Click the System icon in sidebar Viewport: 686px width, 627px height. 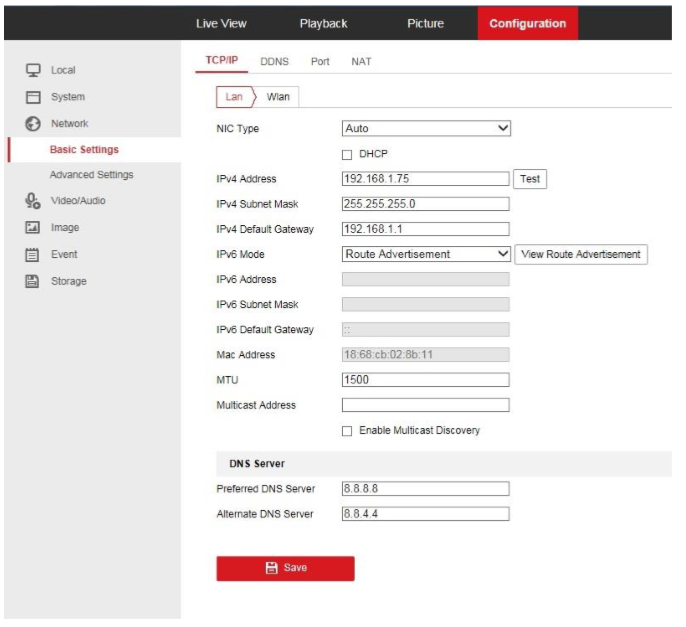click(x=32, y=97)
